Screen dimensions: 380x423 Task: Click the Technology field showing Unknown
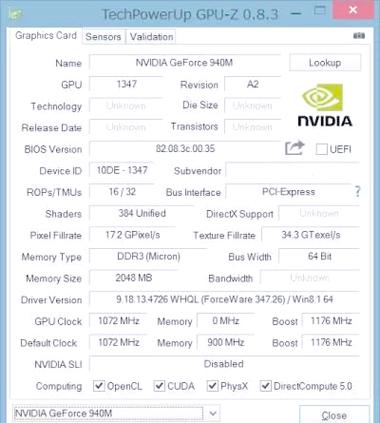click(x=126, y=106)
